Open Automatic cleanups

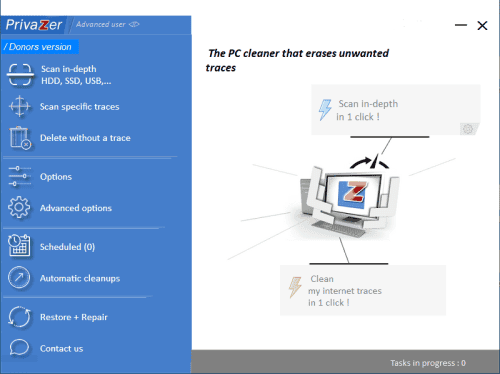[x=80, y=278]
